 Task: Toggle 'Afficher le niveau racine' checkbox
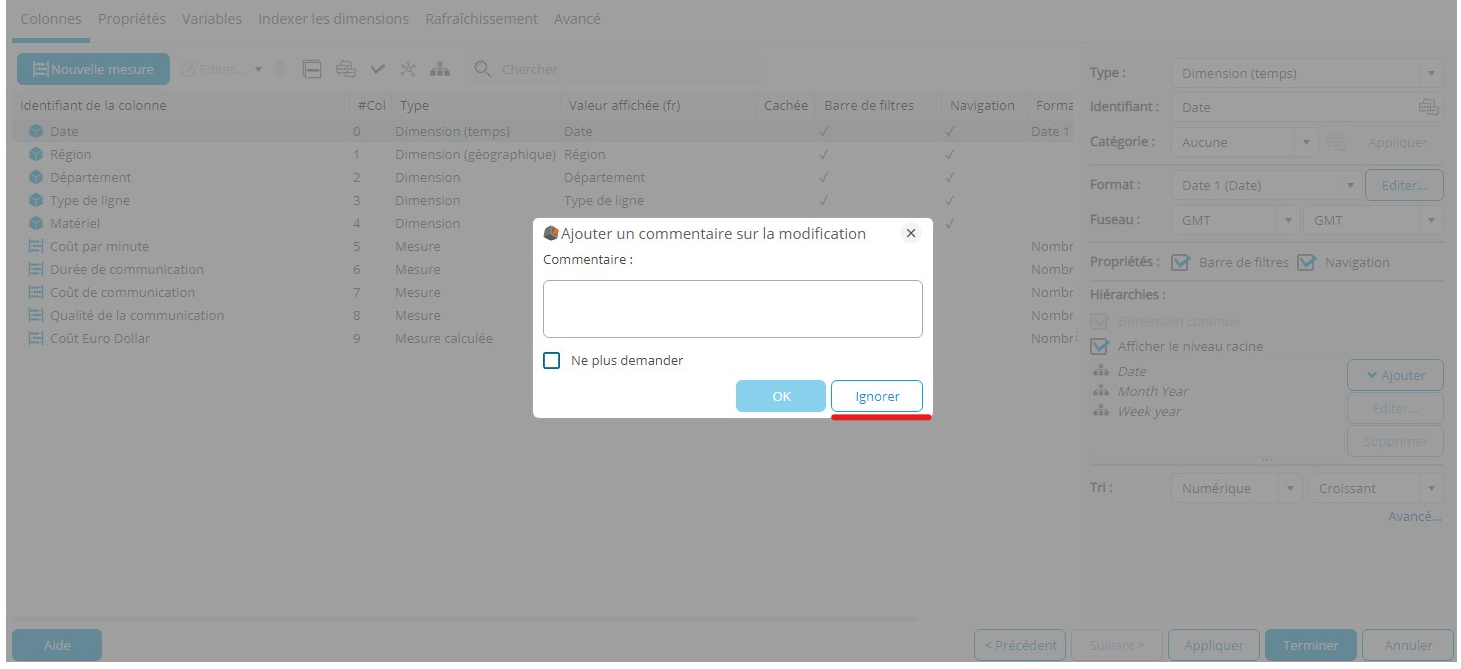click(x=1100, y=346)
